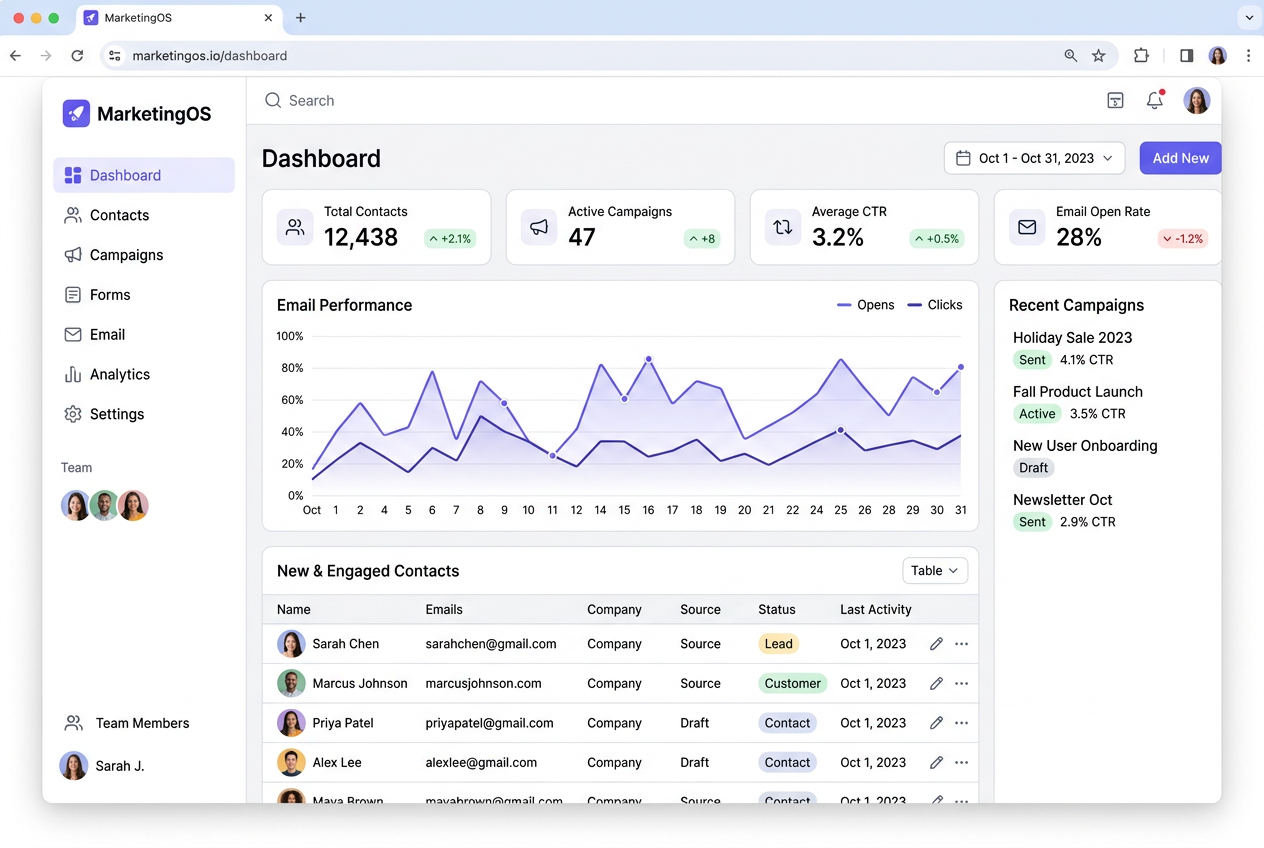Open Sarah J. account at sidebar bottom
Screen dimensions: 1264x848
tap(103, 766)
